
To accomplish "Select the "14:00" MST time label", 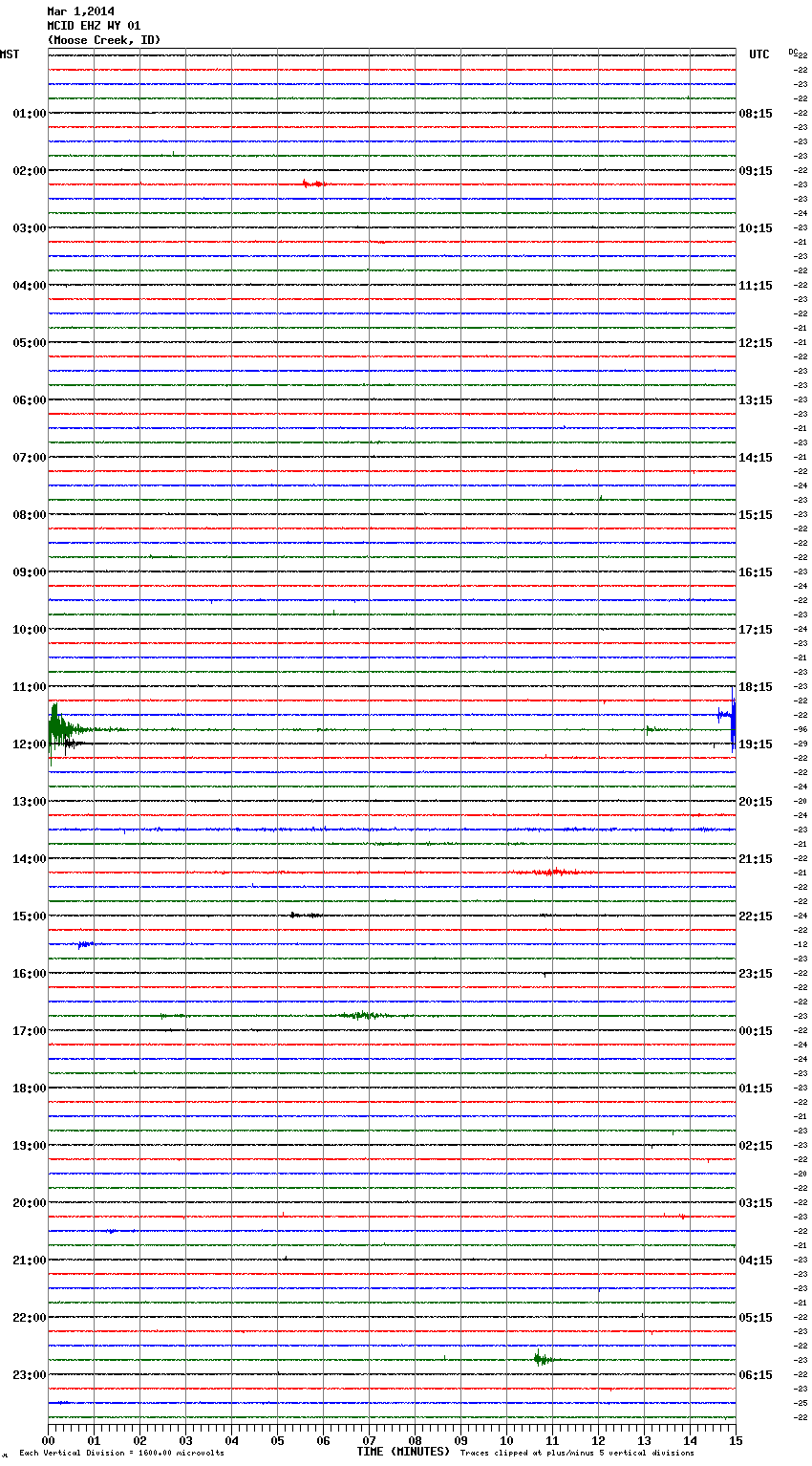I will click(30, 859).
